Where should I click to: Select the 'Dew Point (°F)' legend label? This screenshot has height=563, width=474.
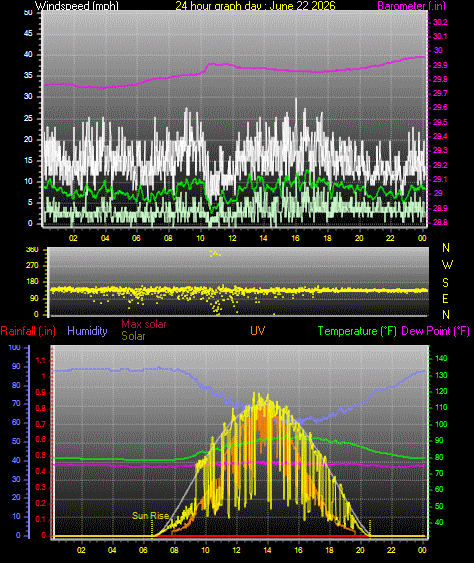435,331
